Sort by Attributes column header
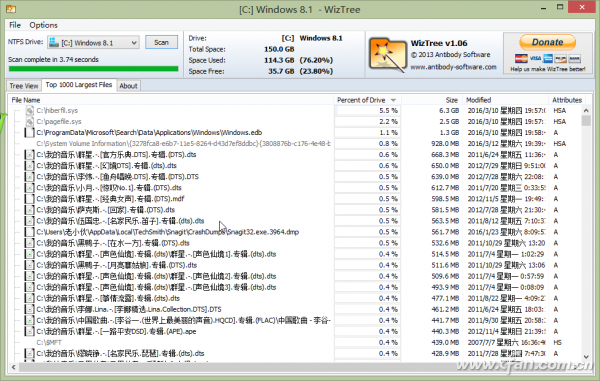Viewport: 600px width, 381px height. click(567, 100)
